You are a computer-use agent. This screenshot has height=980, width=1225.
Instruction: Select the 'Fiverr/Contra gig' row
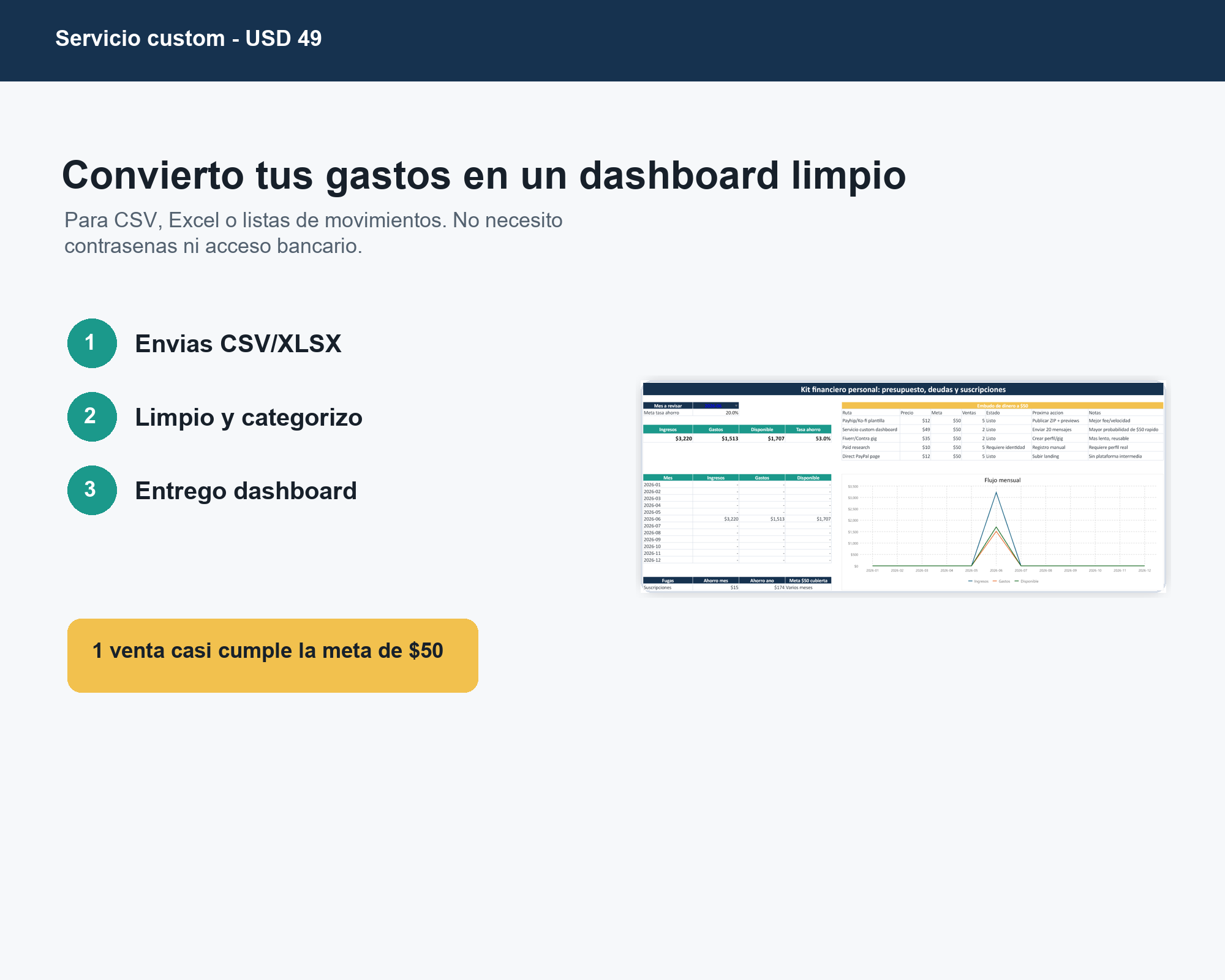pyautogui.click(x=1002, y=439)
